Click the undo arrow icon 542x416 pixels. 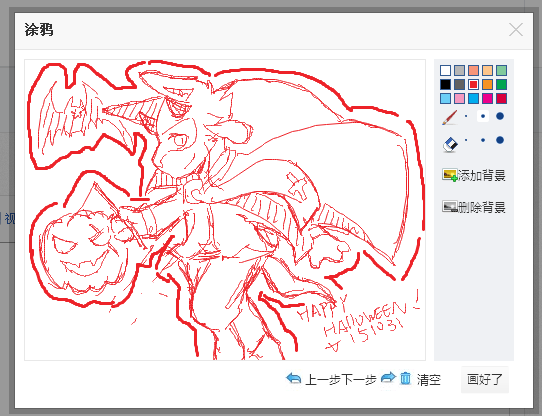(294, 378)
